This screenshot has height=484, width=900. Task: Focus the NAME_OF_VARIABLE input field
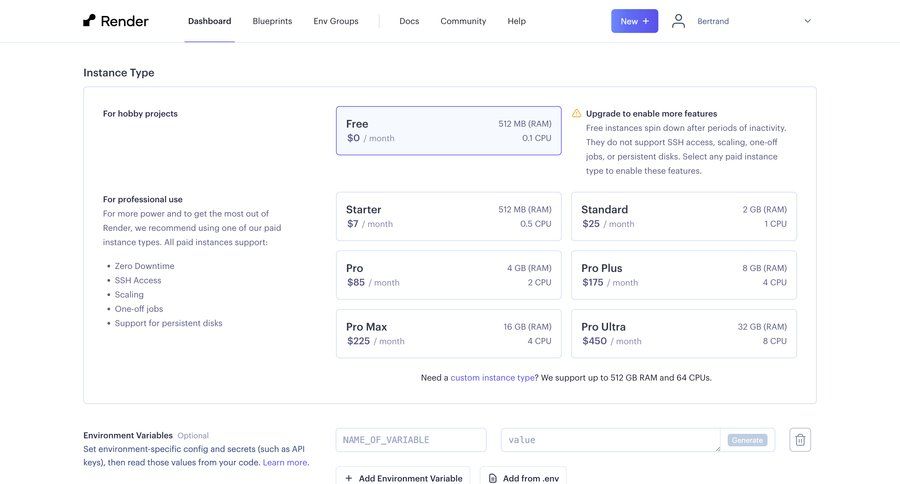coord(411,440)
